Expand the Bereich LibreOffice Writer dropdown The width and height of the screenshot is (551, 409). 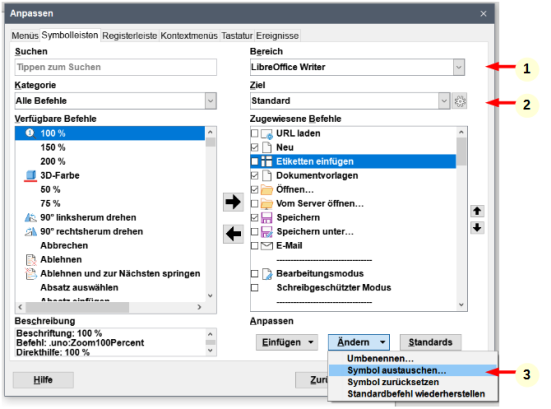458,67
